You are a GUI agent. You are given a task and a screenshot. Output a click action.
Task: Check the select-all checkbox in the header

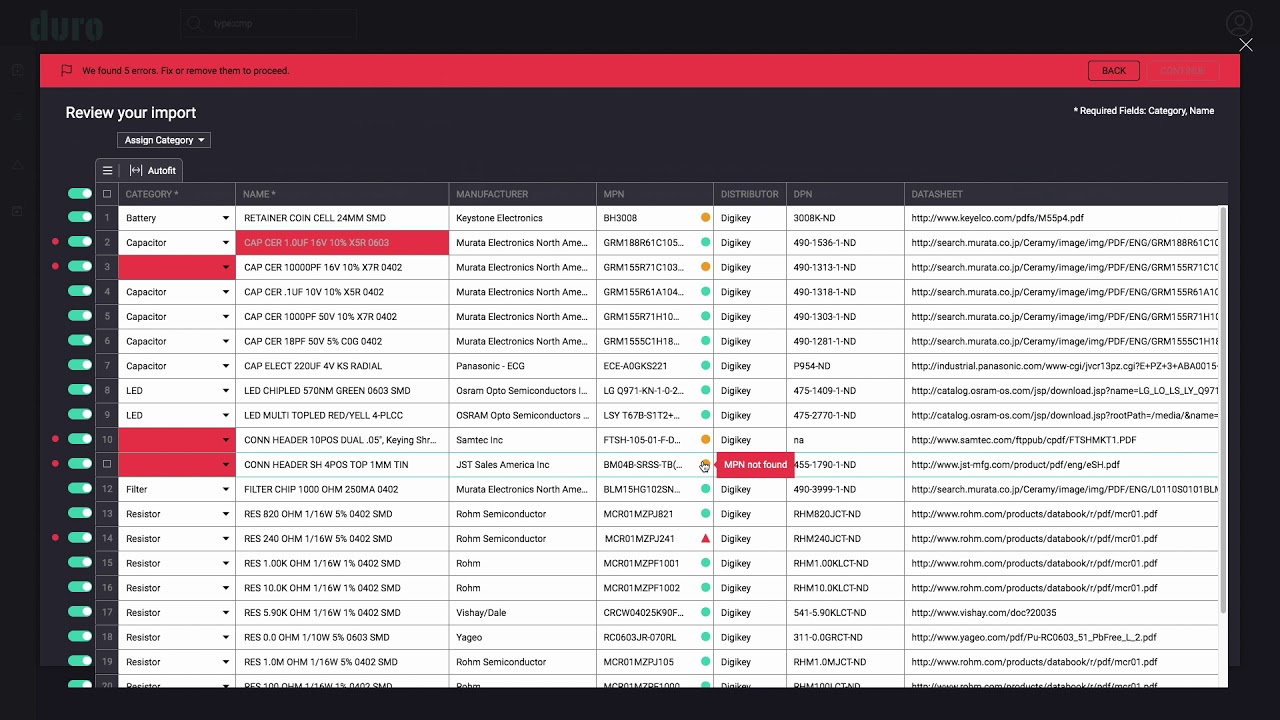tap(107, 194)
